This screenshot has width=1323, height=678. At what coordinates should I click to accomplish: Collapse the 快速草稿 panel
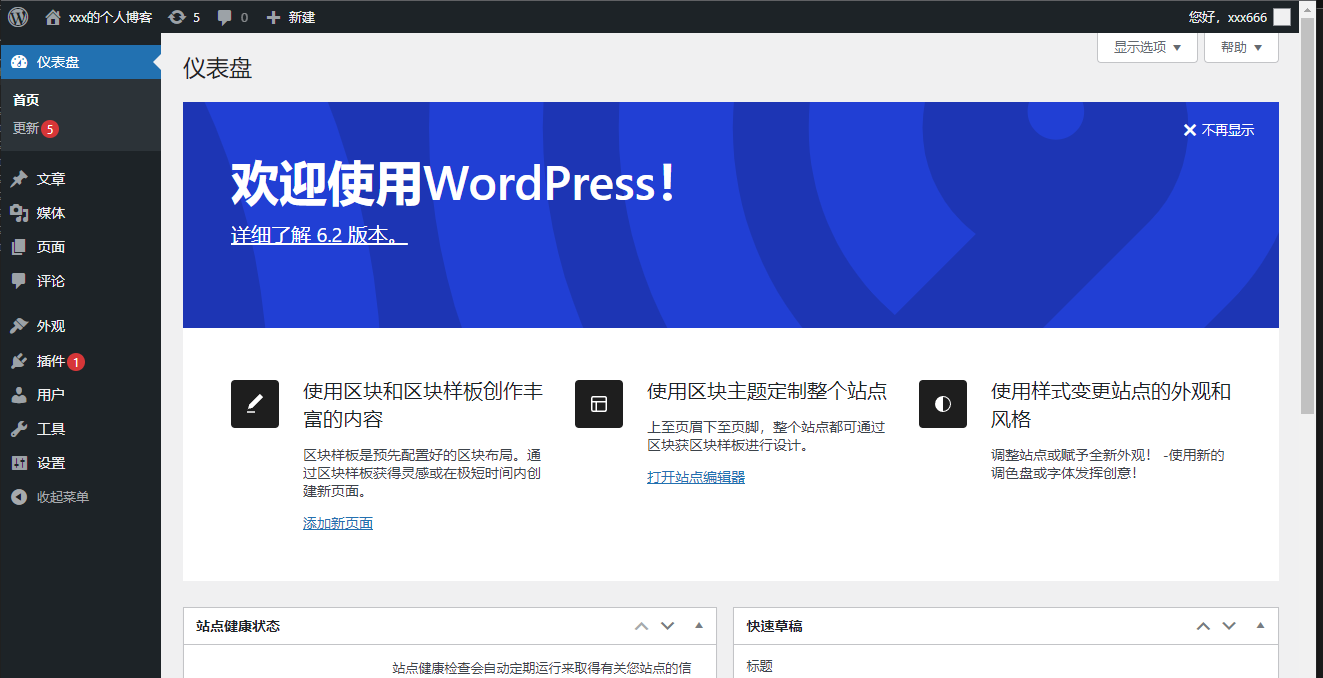click(x=1260, y=626)
